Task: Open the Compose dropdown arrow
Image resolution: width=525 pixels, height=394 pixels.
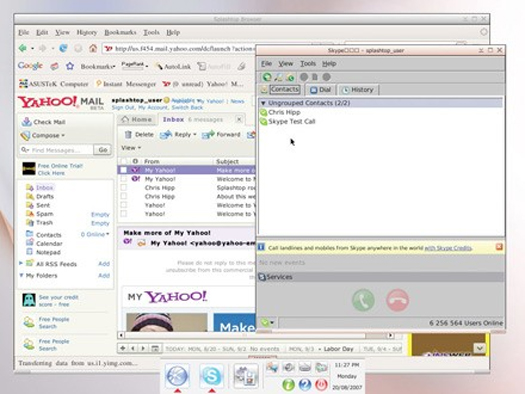Action: coord(63,136)
